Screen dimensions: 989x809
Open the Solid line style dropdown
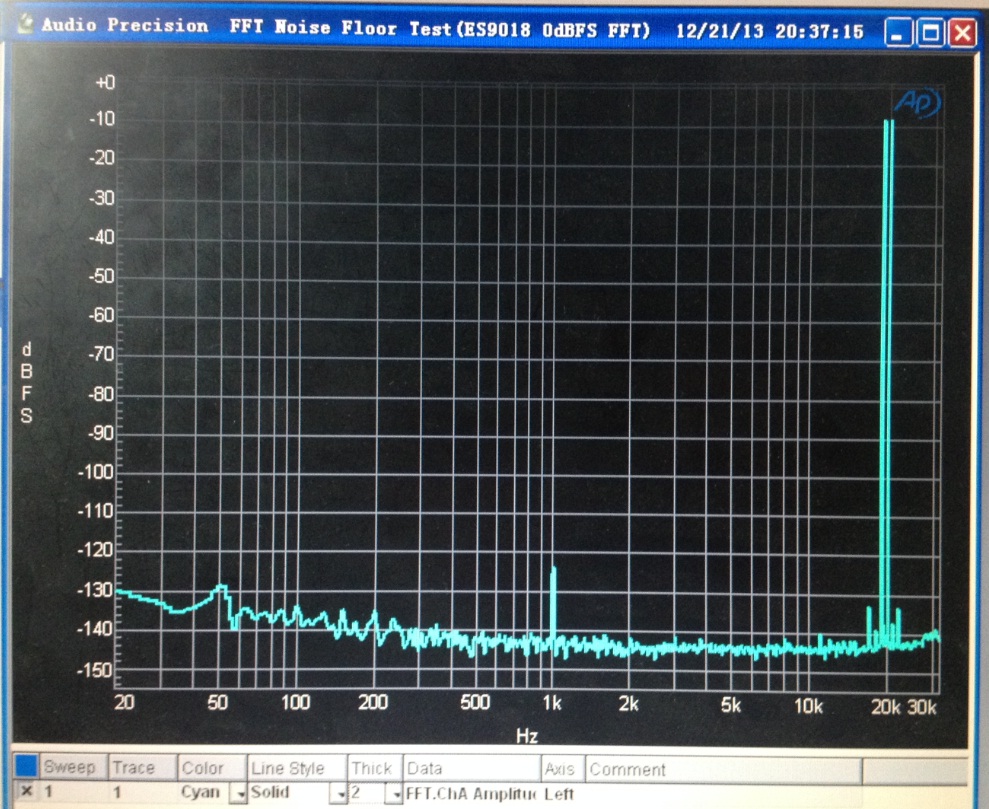[x=339, y=793]
